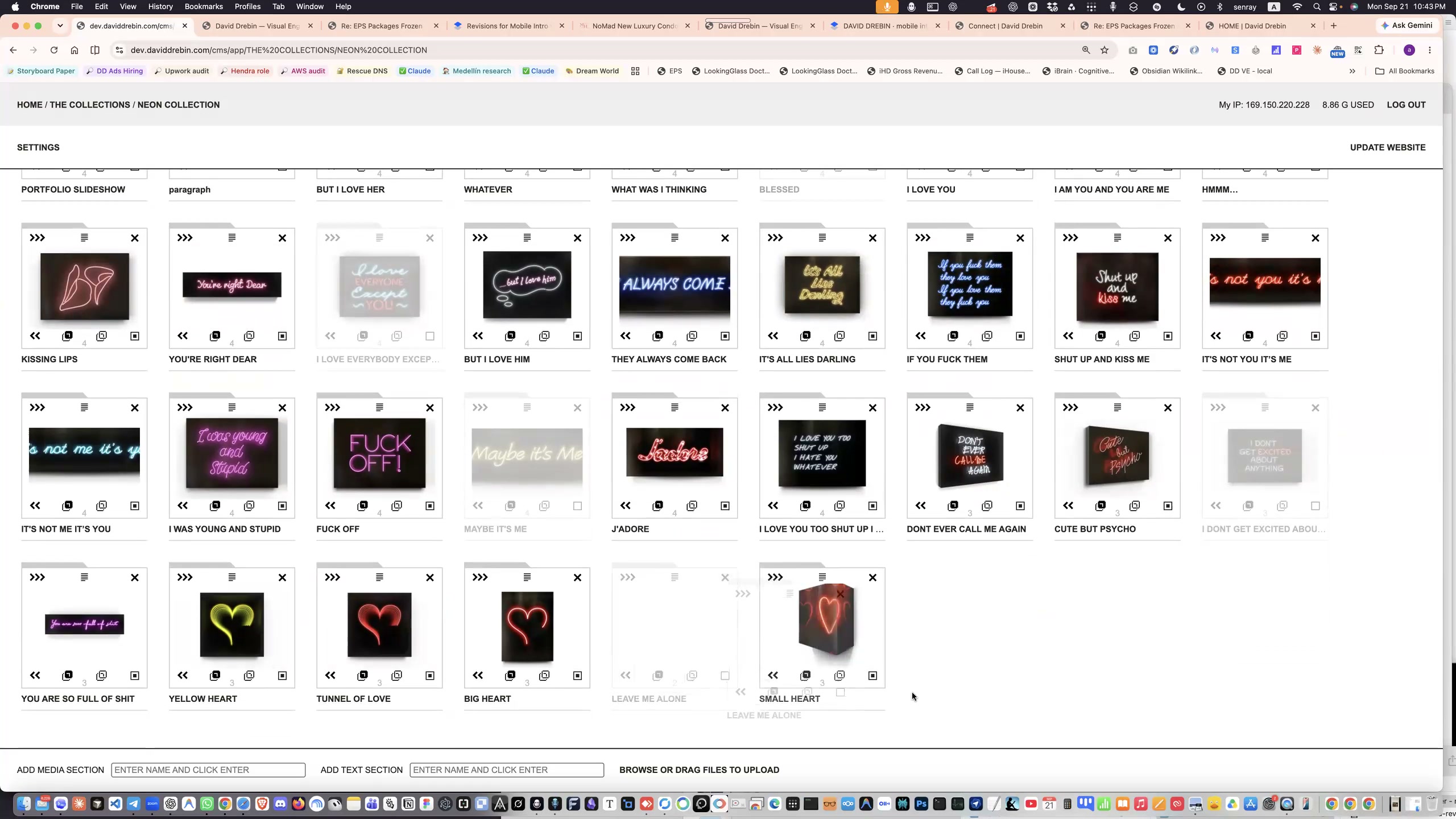
Task: Open the Chrome three-dot menu
Action: coord(1429,50)
